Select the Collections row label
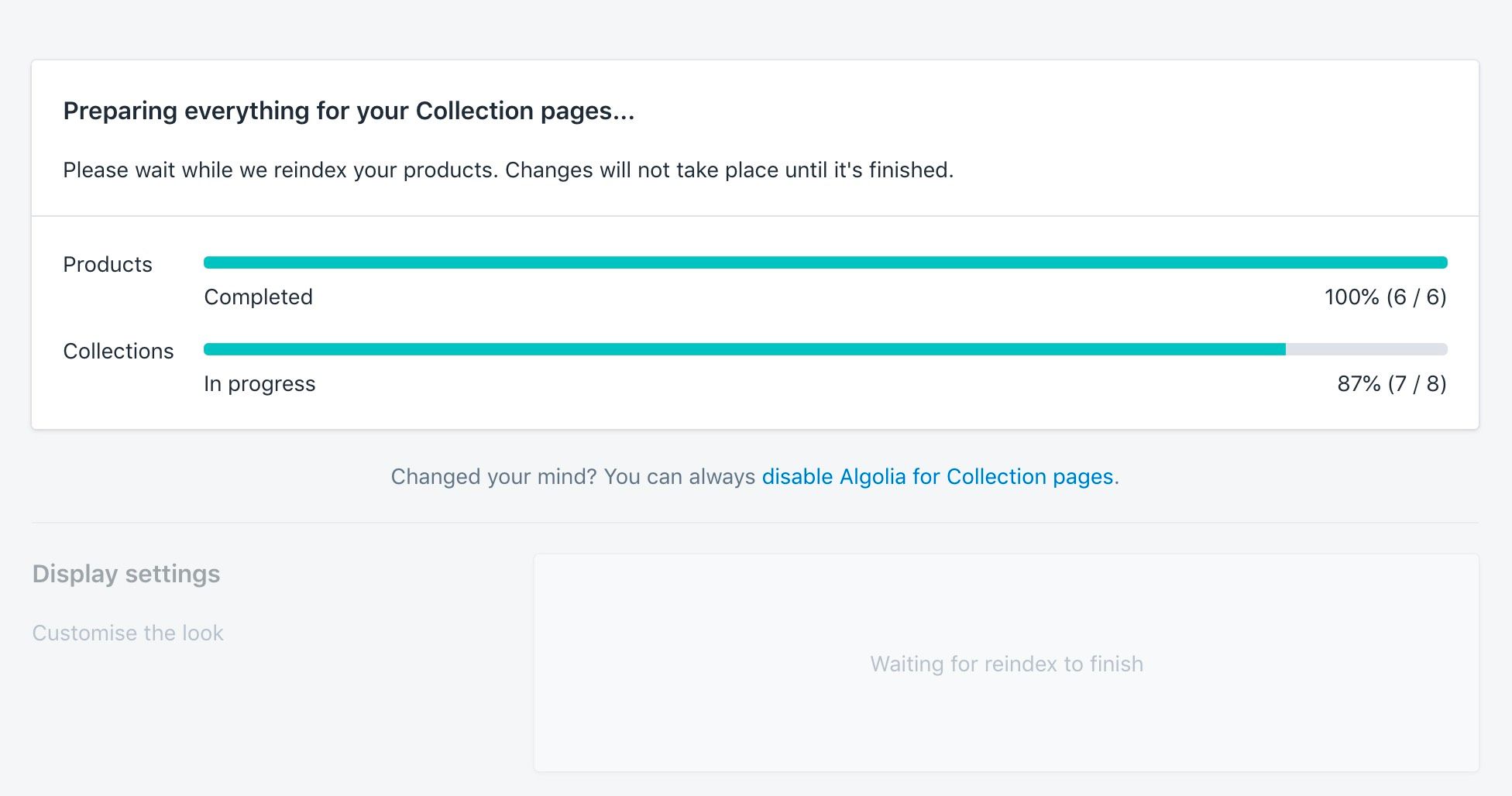 pos(119,351)
